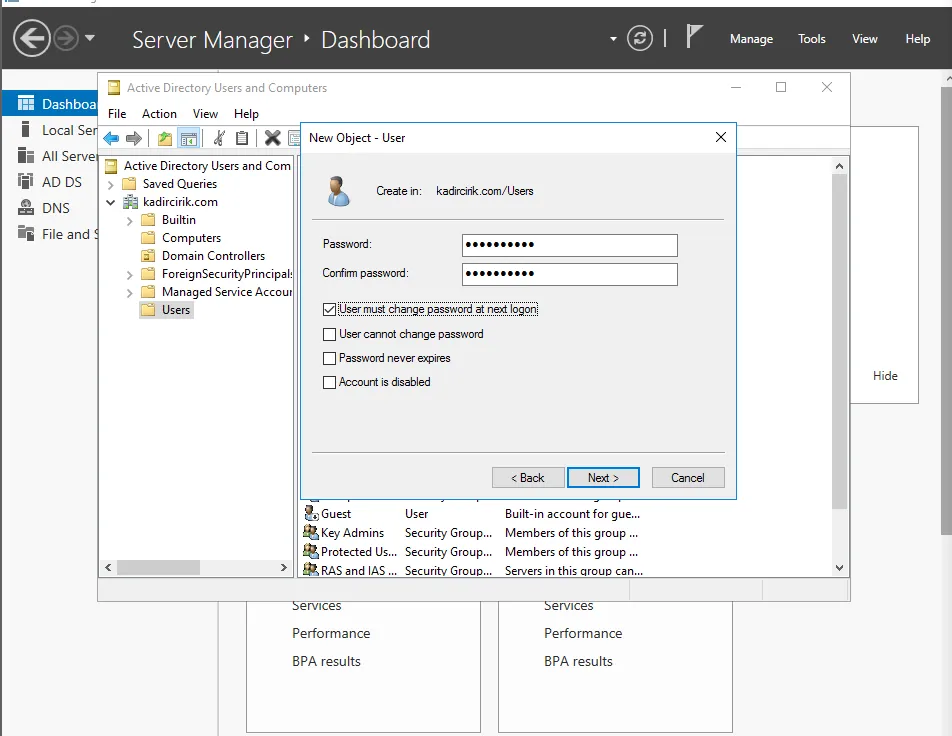Click the Copy clipboard toolbar icon
The image size is (952, 736).
pyautogui.click(x=242, y=138)
